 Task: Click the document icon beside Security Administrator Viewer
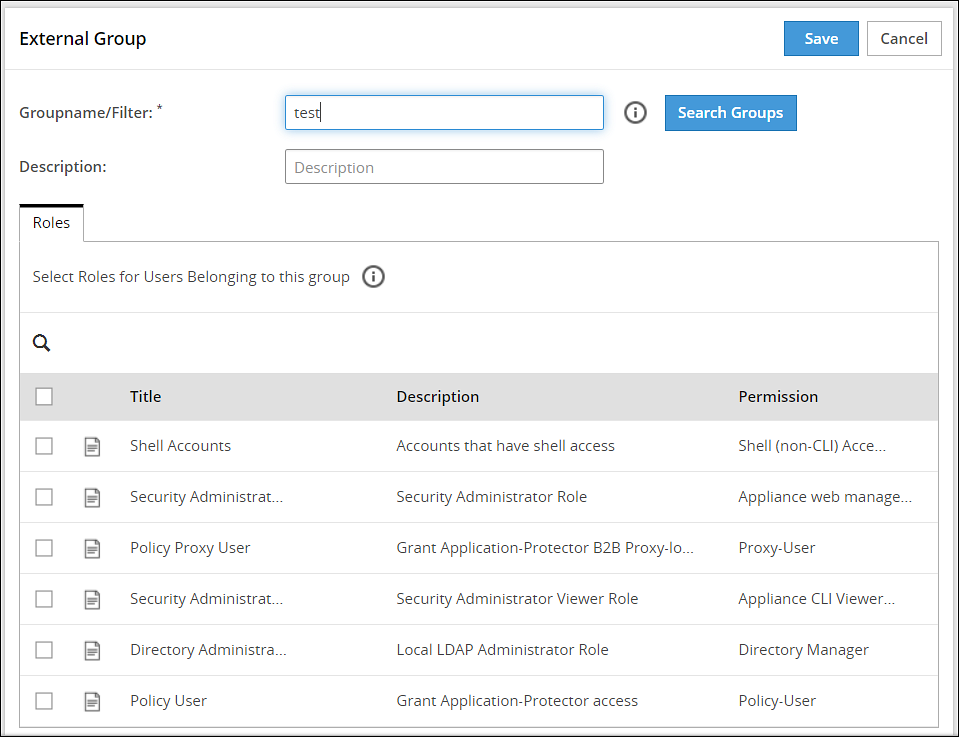[92, 599]
